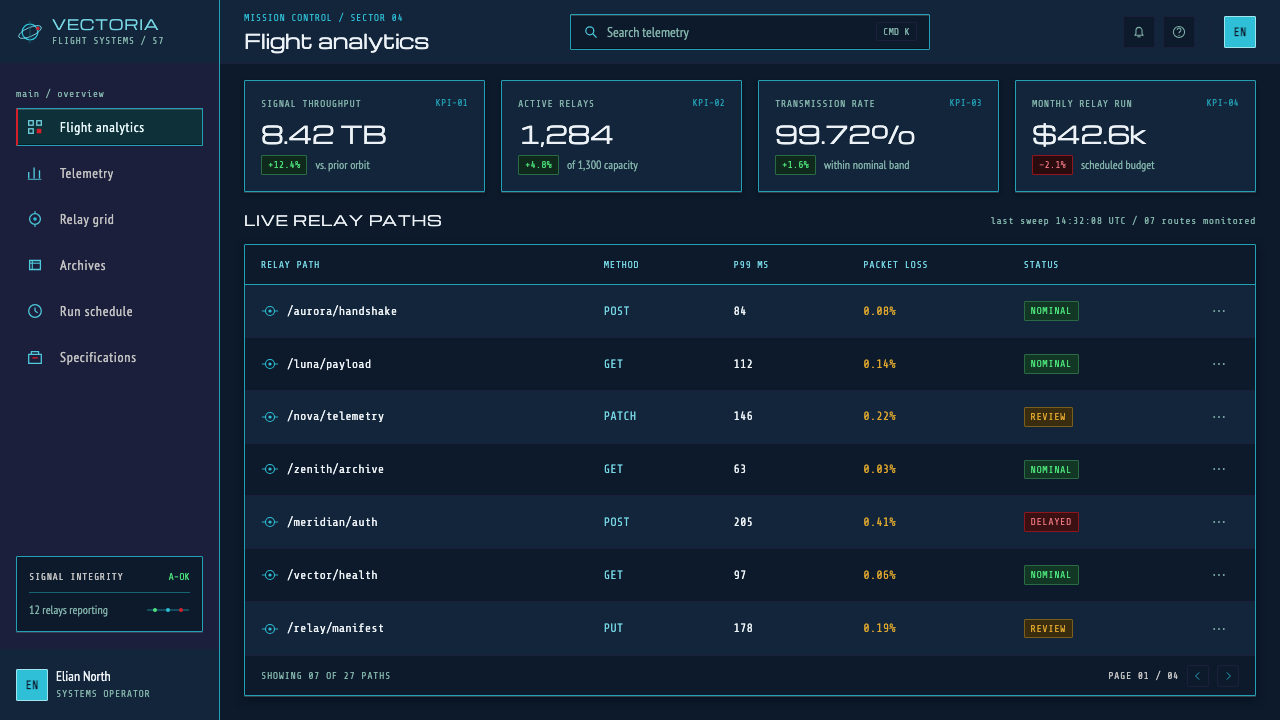This screenshot has width=1280, height=720.
Task: Click the +12.4% change badge
Action: click(284, 165)
